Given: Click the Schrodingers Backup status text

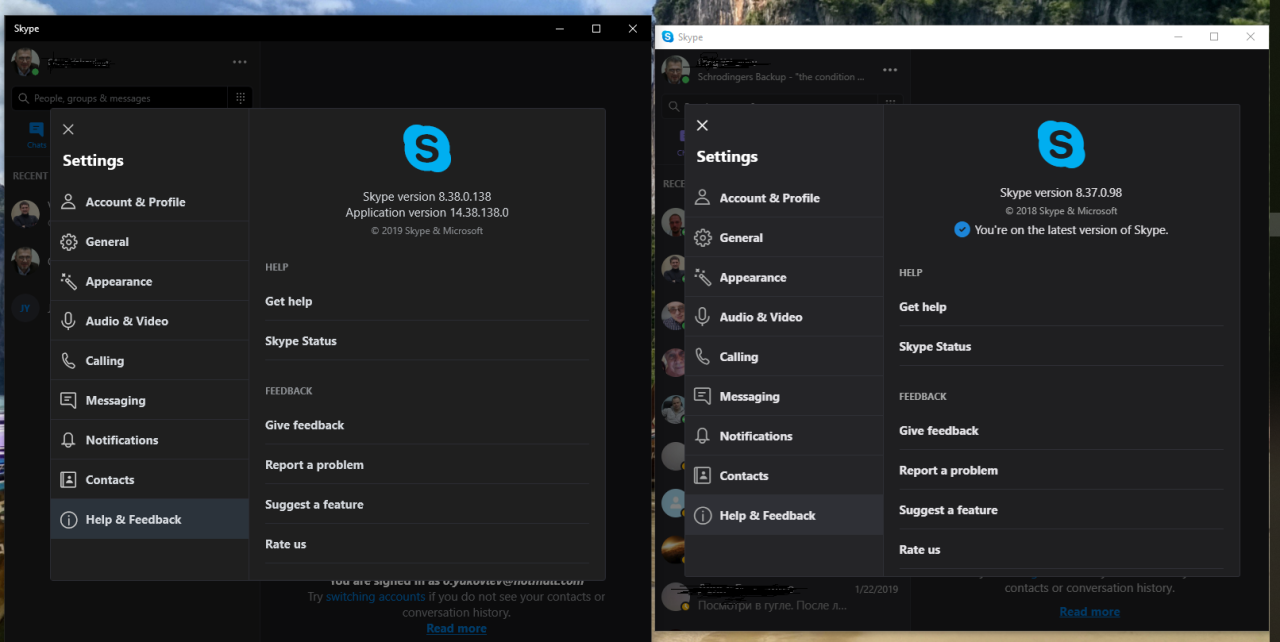Looking at the screenshot, I should point(782,77).
